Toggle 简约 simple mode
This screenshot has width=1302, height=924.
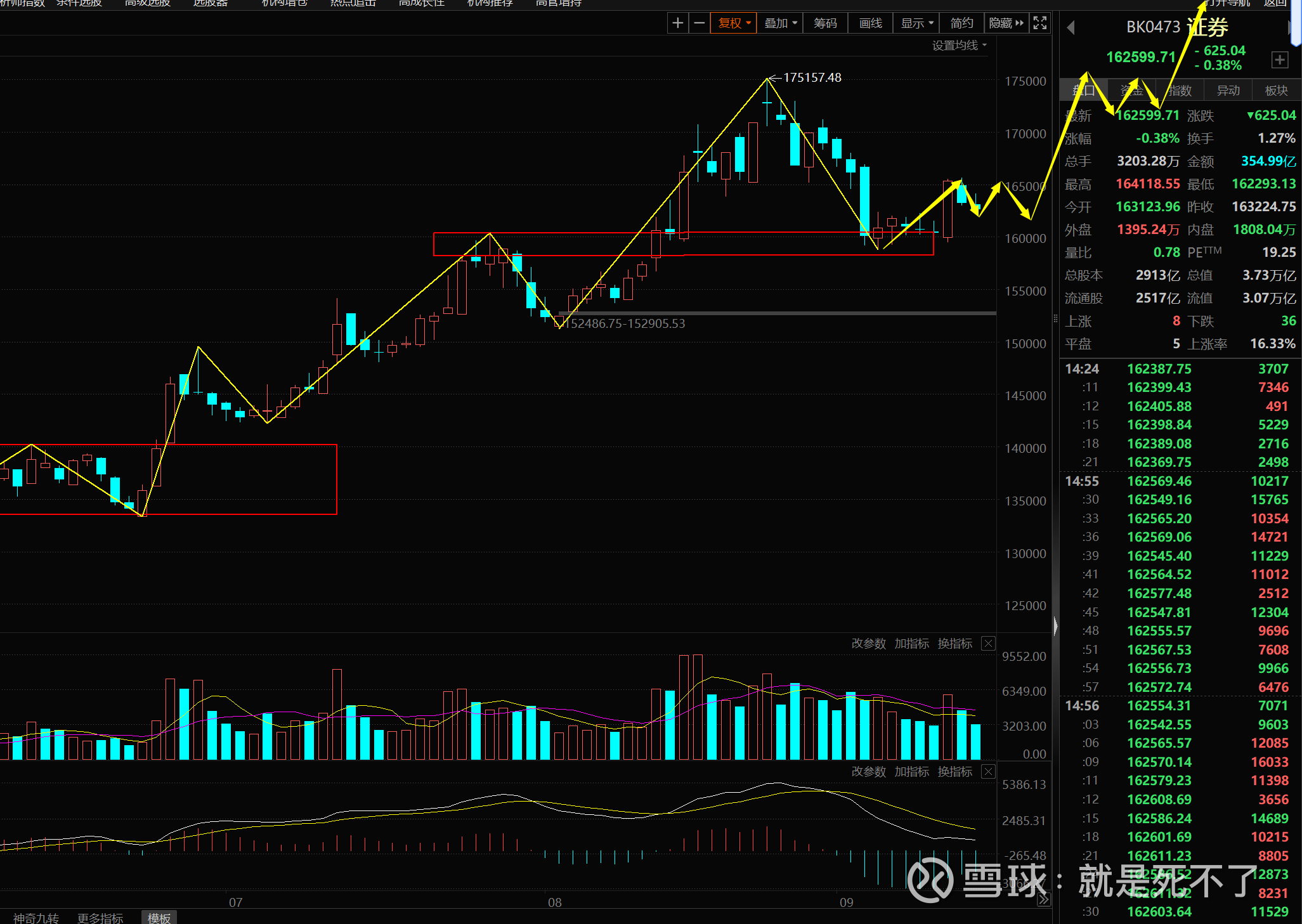pos(961,23)
